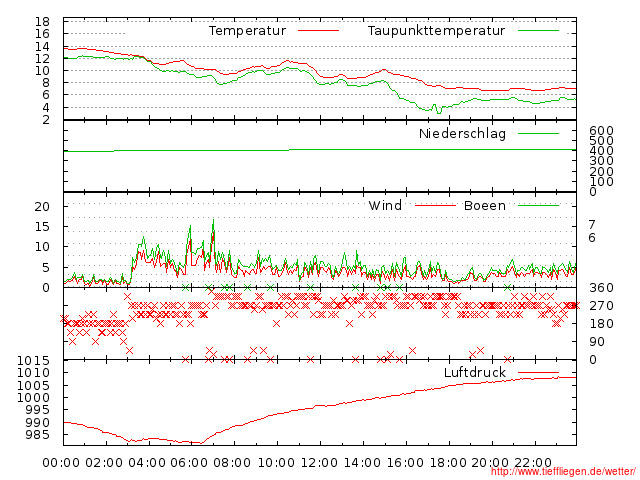Click the 14 temperature axis value
640x480 pixels.
click(x=42, y=47)
